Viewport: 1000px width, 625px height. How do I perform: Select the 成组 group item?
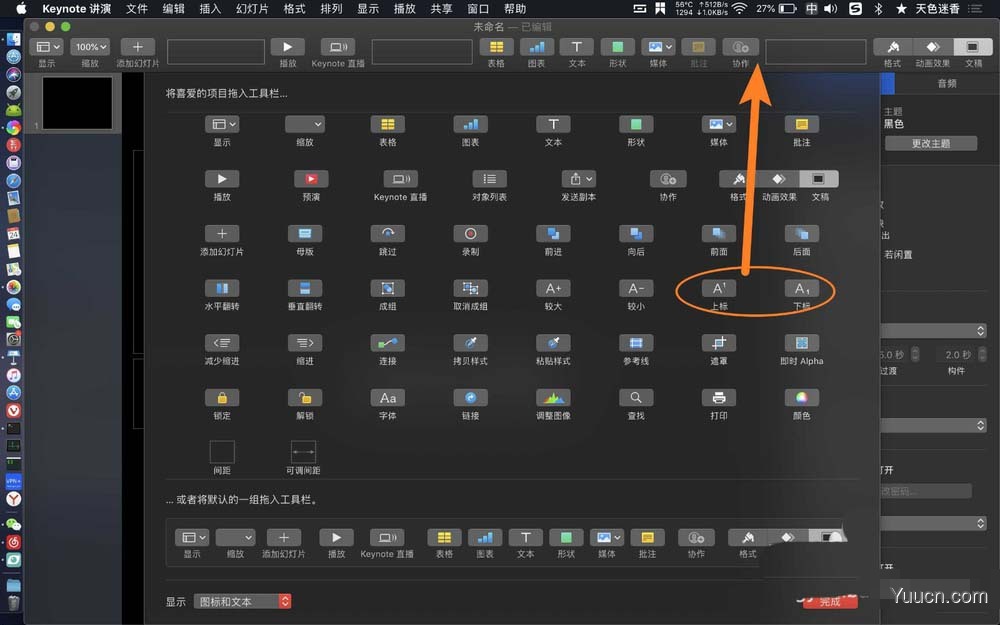click(388, 288)
